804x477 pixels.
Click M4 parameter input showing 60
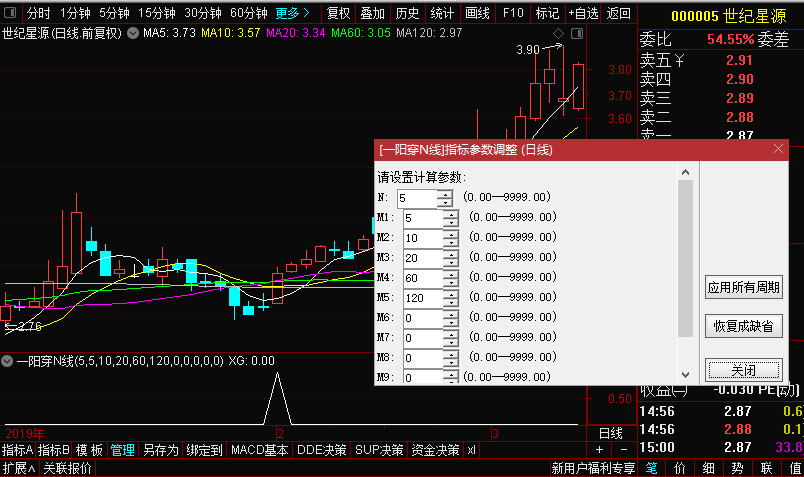click(424, 278)
